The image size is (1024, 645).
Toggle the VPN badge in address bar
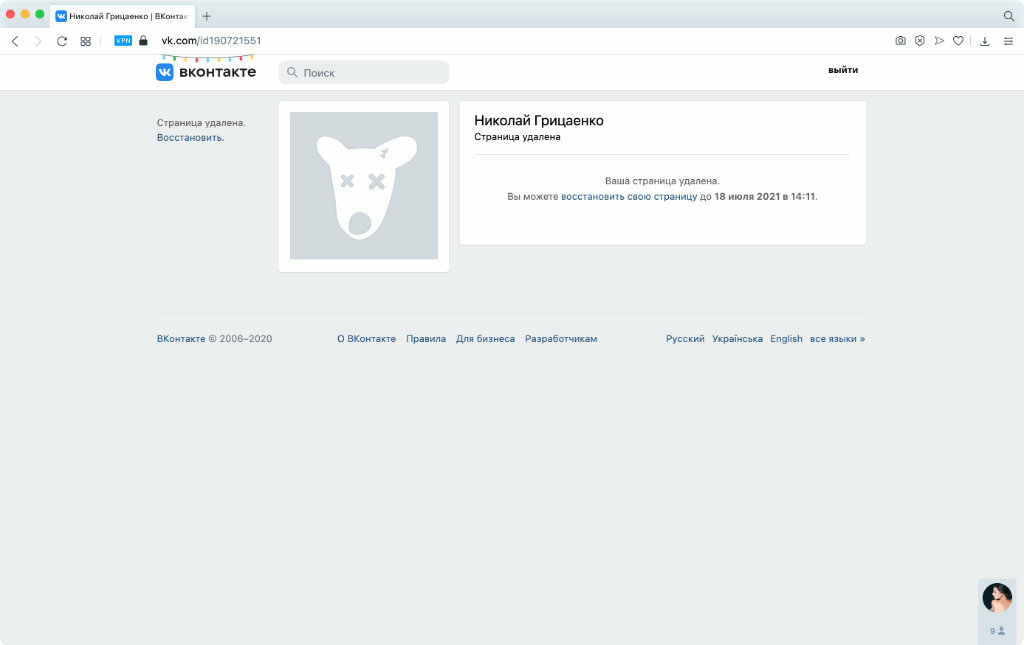tap(123, 40)
